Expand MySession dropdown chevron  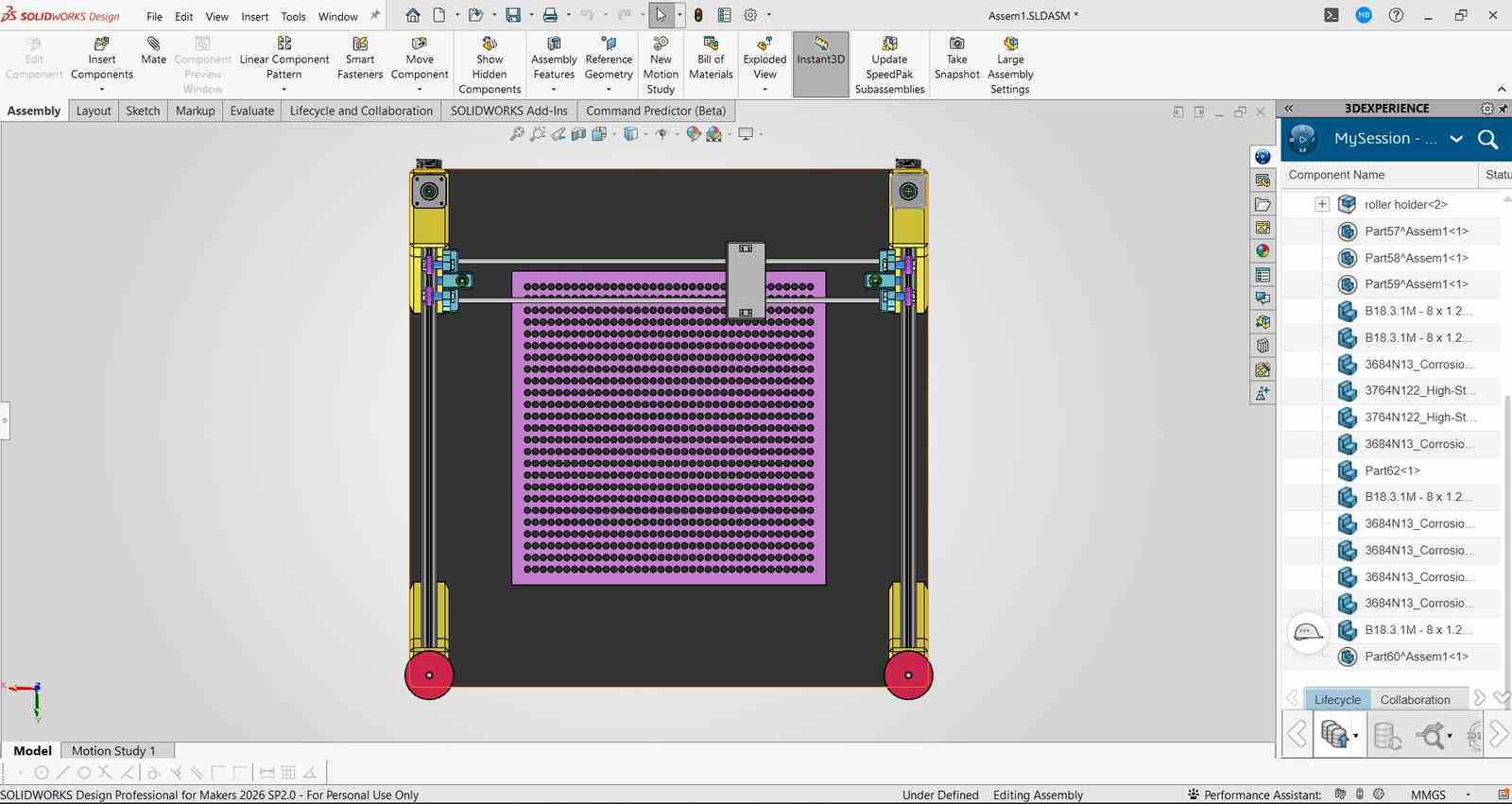point(1456,139)
